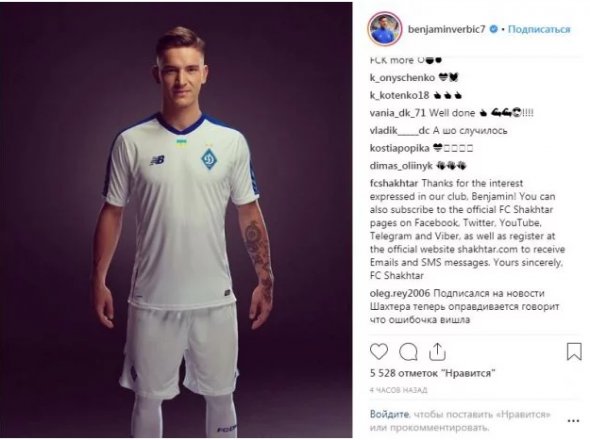Open the benjaminverbic7 profile avatar
Image resolution: width=590 pixels, height=440 pixels.
point(384,29)
